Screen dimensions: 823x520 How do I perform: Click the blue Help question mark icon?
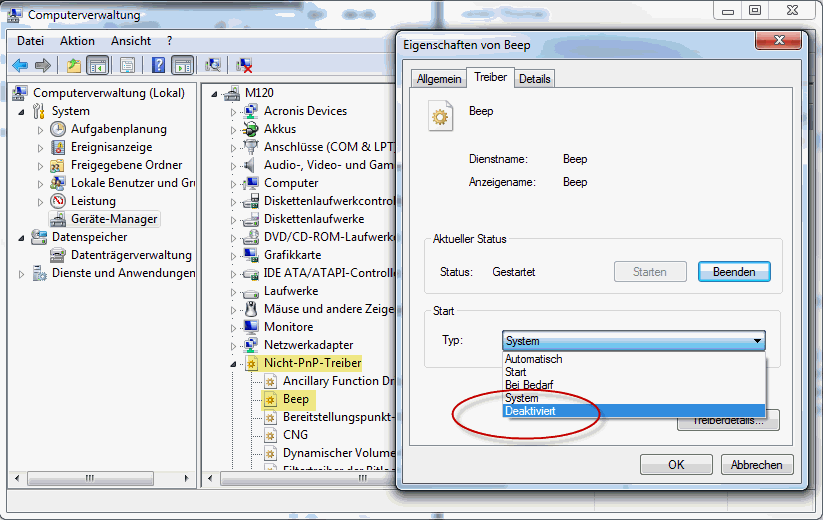pos(156,65)
